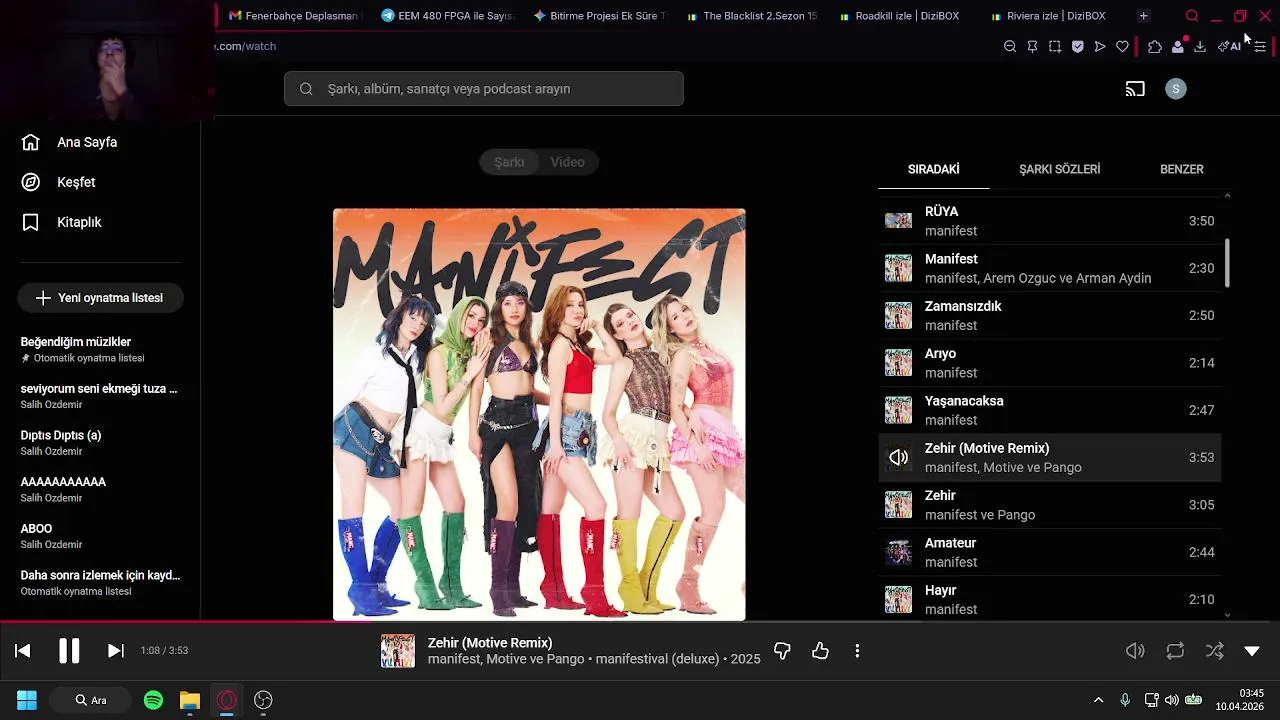
Task: Switch to Fenerbahçe Deplasman browser tab
Action: point(294,16)
